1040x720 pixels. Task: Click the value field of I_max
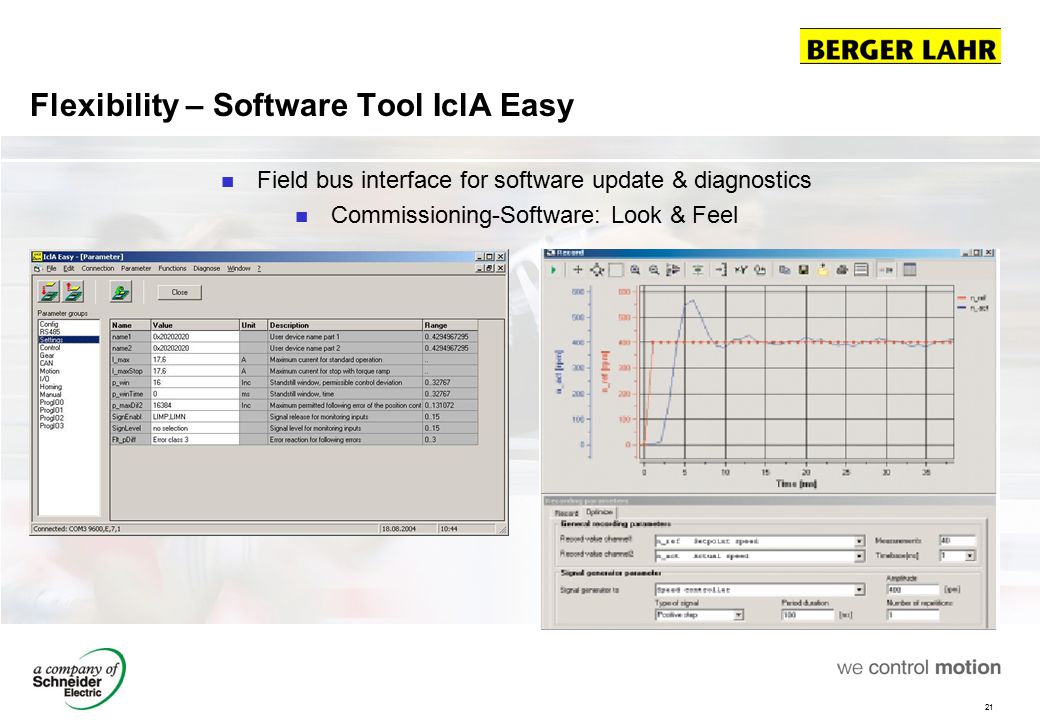(195, 359)
